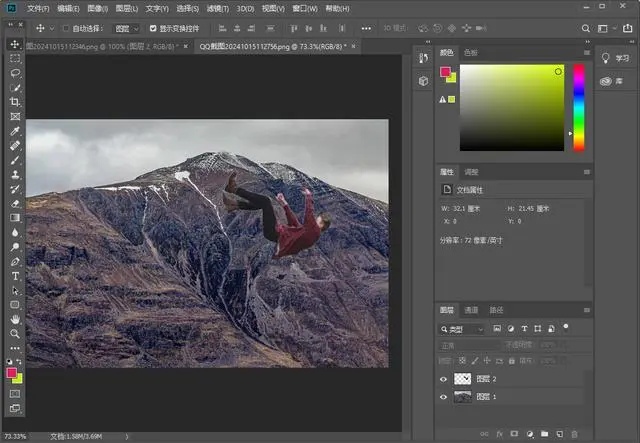Uncheck the 显示变换控件 checkbox
The image size is (640, 443).
pos(152,29)
